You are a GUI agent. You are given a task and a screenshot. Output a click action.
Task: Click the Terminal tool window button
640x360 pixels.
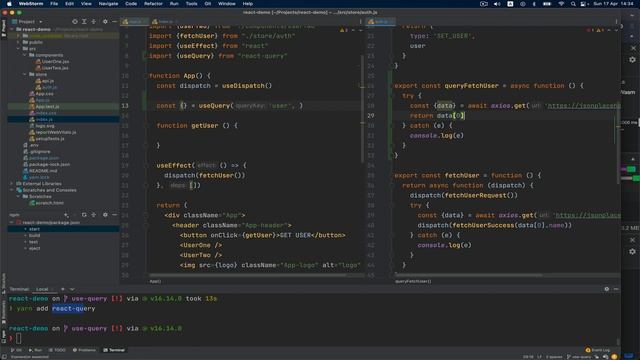tap(114, 350)
